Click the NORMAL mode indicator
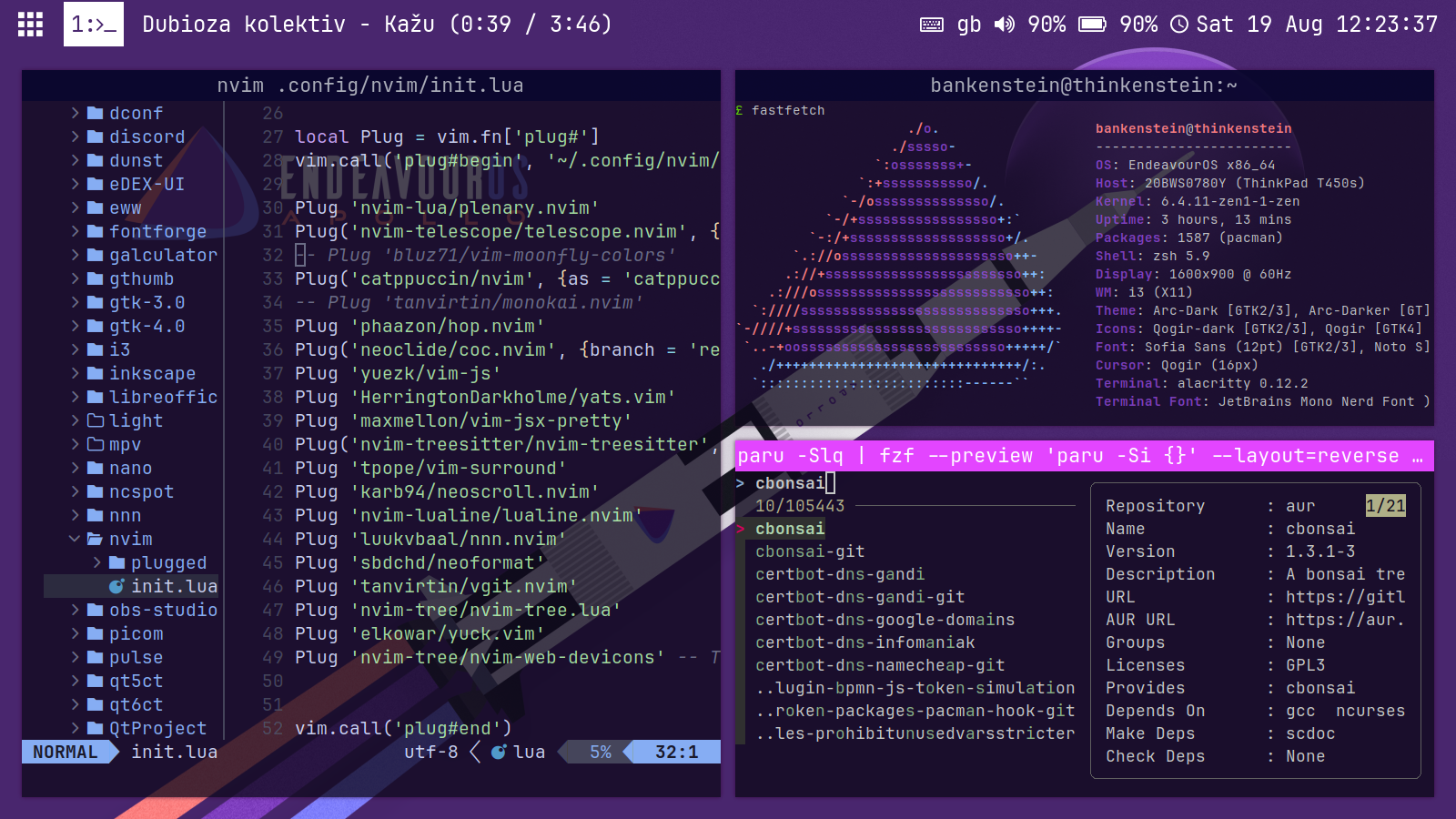The height and width of the screenshot is (819, 1456). [x=66, y=752]
